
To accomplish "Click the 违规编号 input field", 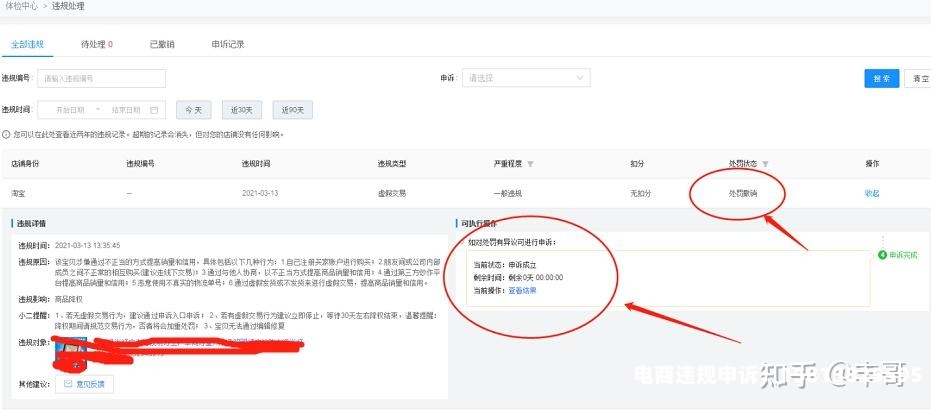I will click(101, 78).
